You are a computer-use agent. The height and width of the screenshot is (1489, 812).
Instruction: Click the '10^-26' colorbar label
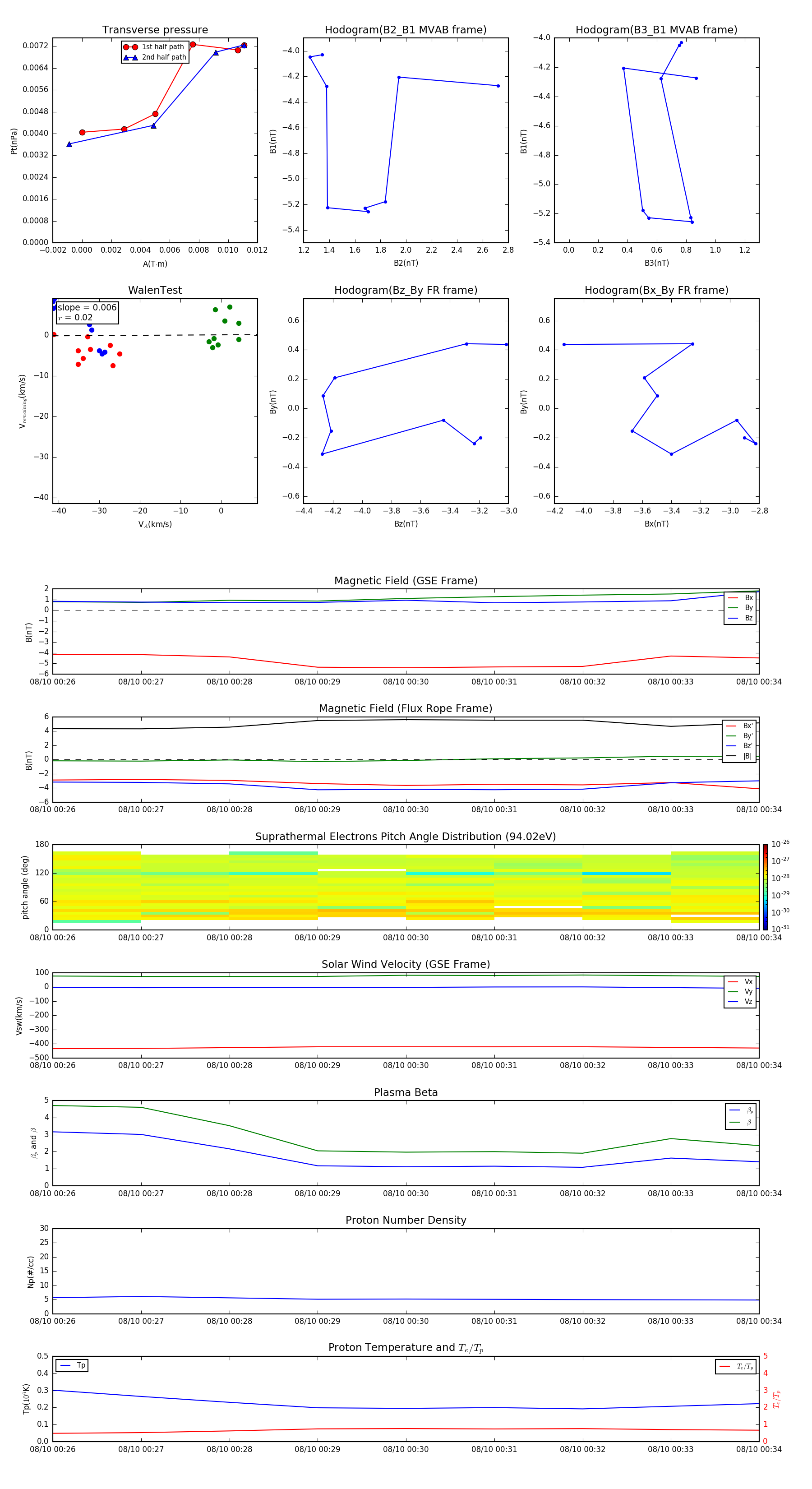click(781, 844)
